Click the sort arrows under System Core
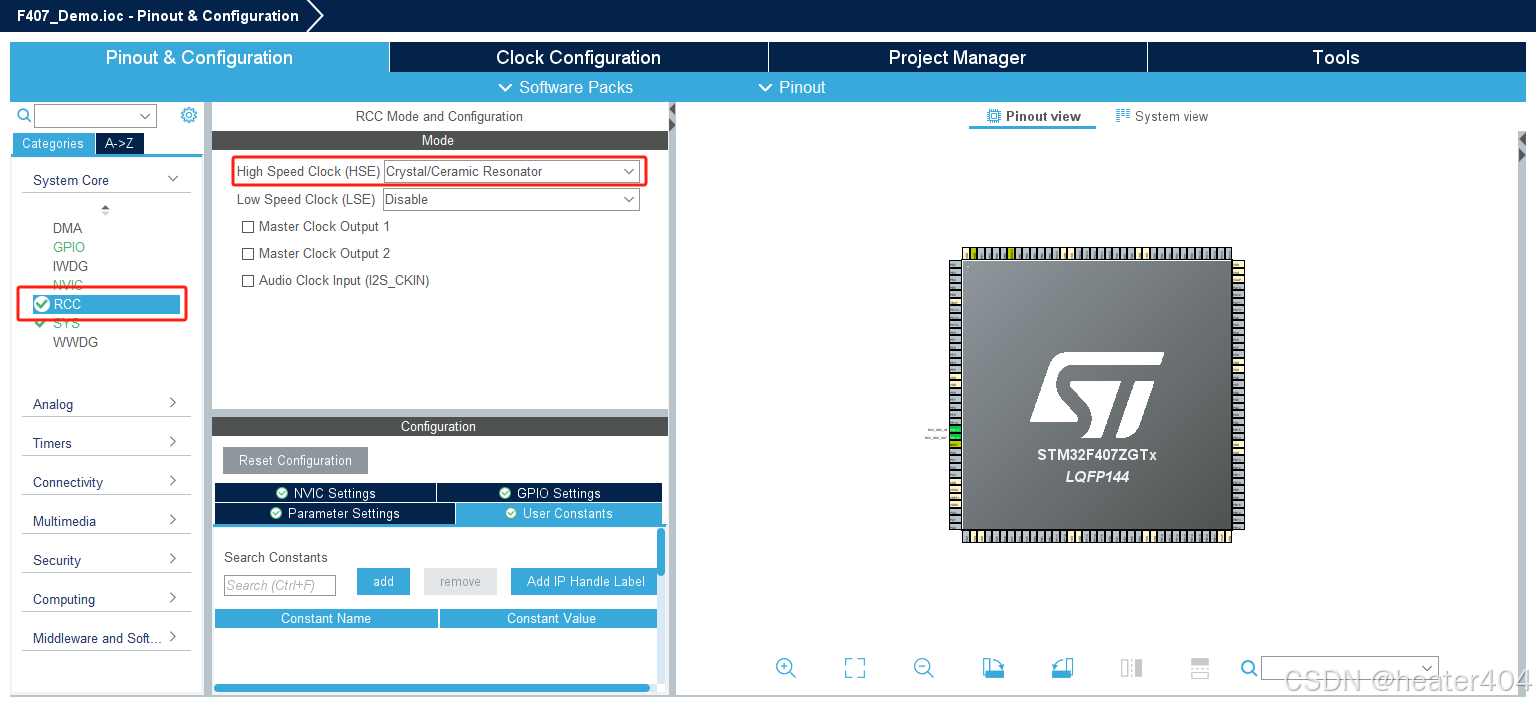 105,210
